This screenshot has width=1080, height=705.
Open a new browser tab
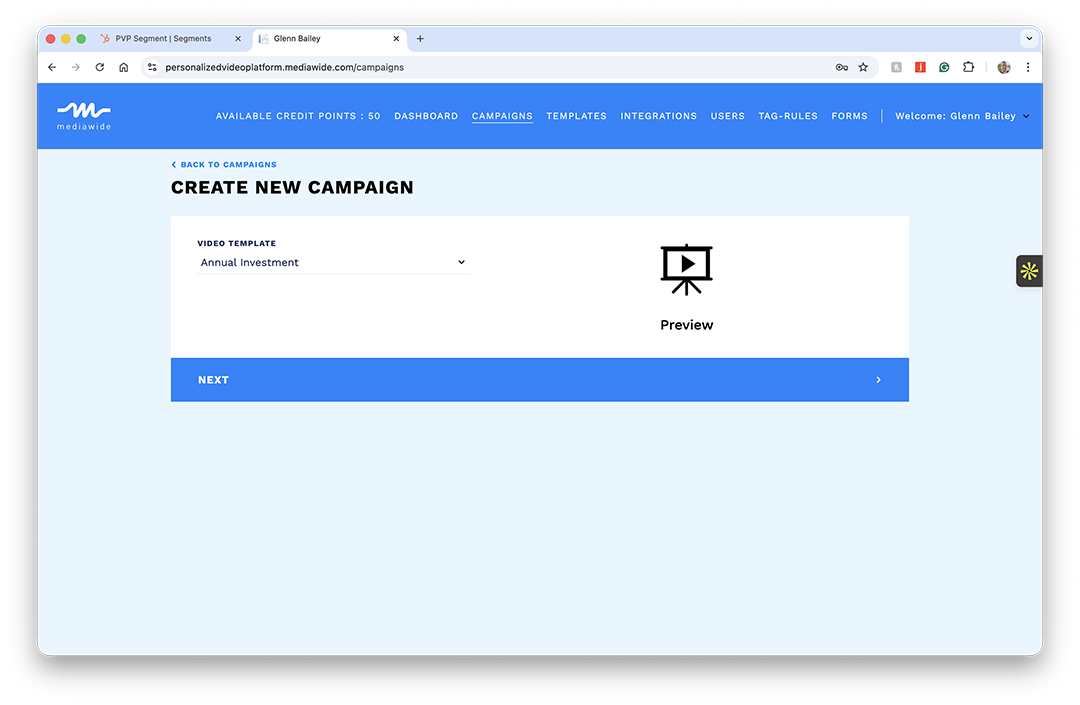pyautogui.click(x=420, y=39)
